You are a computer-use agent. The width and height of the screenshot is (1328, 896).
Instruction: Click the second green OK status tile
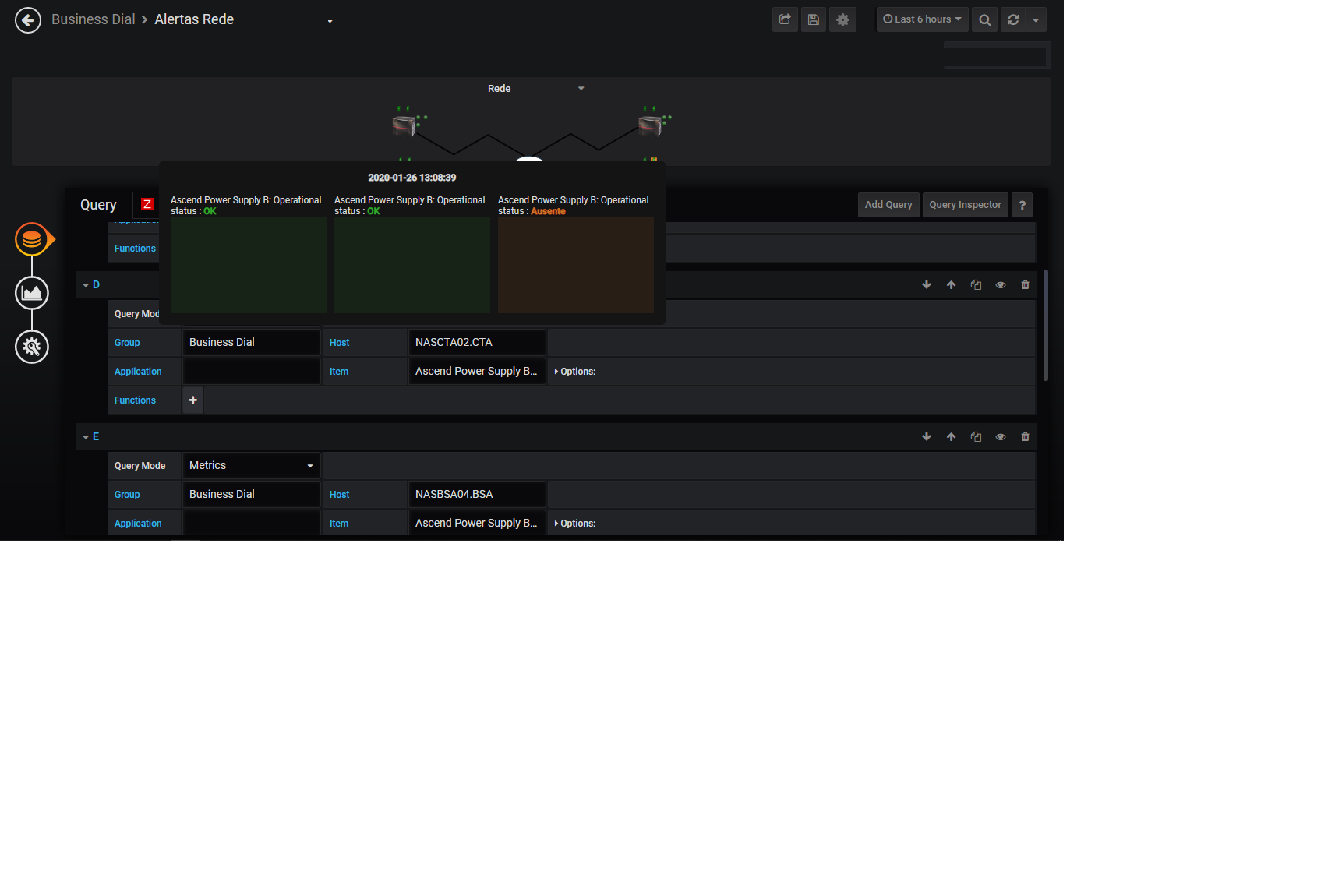412,266
